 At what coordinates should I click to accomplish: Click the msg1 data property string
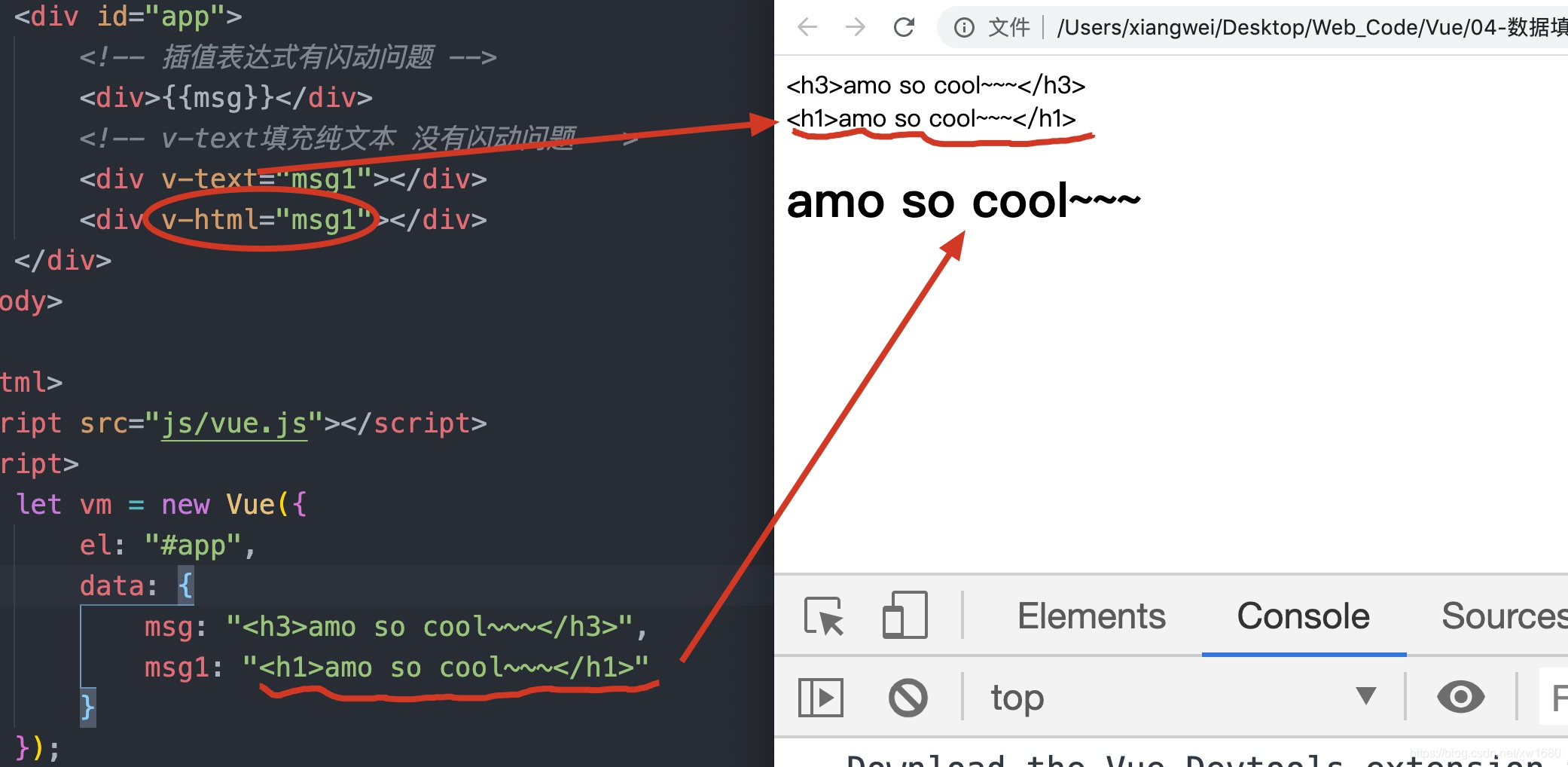click(x=445, y=668)
